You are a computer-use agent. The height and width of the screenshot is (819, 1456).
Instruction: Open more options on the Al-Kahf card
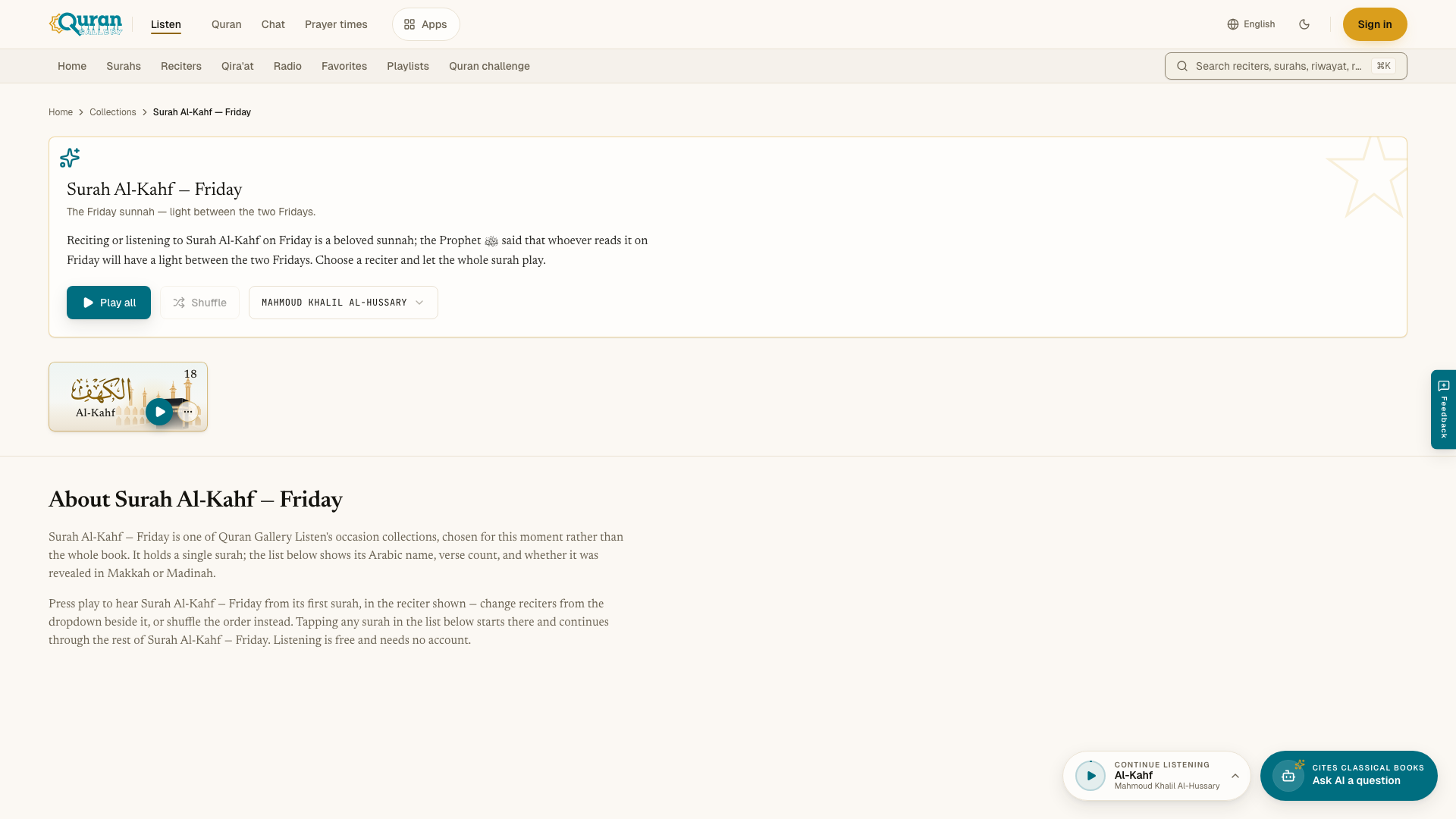(188, 412)
